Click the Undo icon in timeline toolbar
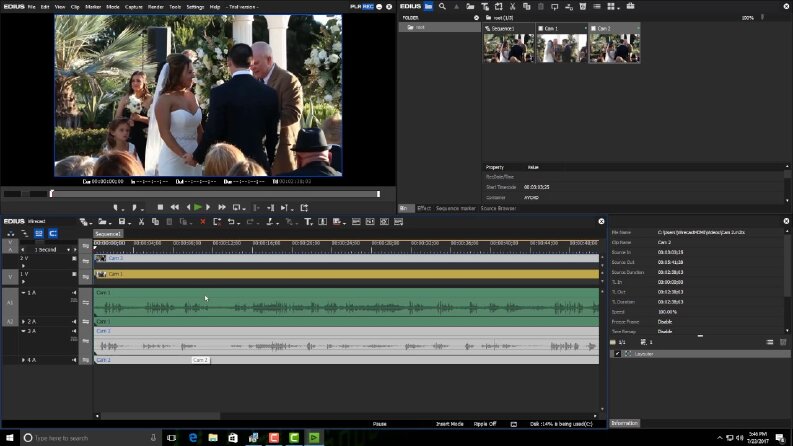 tap(231, 221)
